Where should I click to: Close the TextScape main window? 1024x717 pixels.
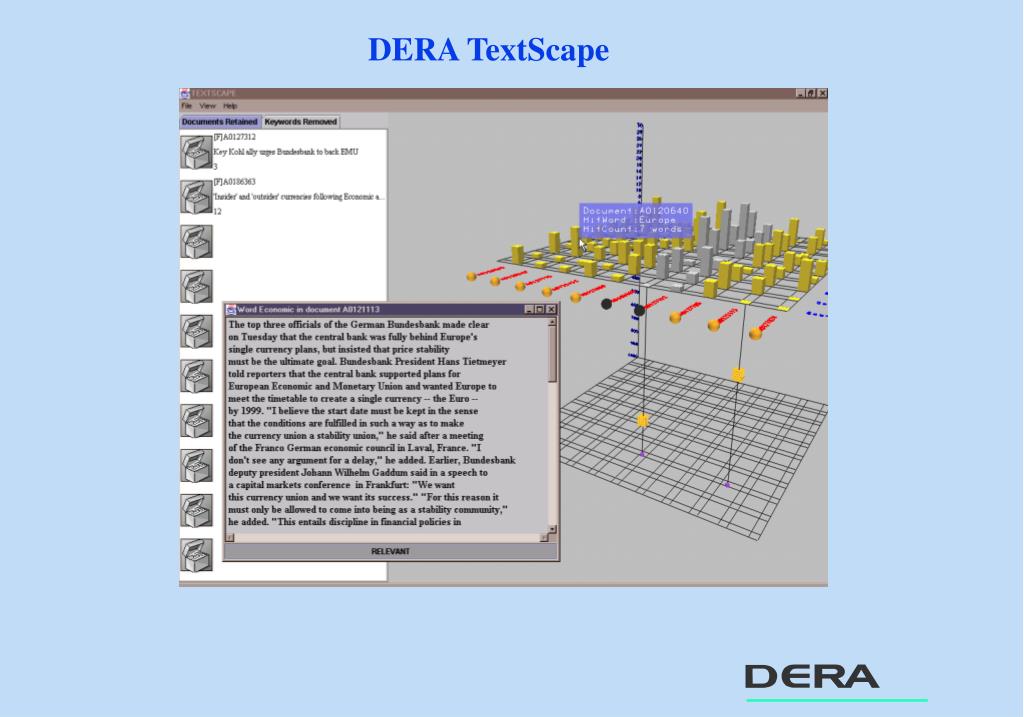click(822, 93)
